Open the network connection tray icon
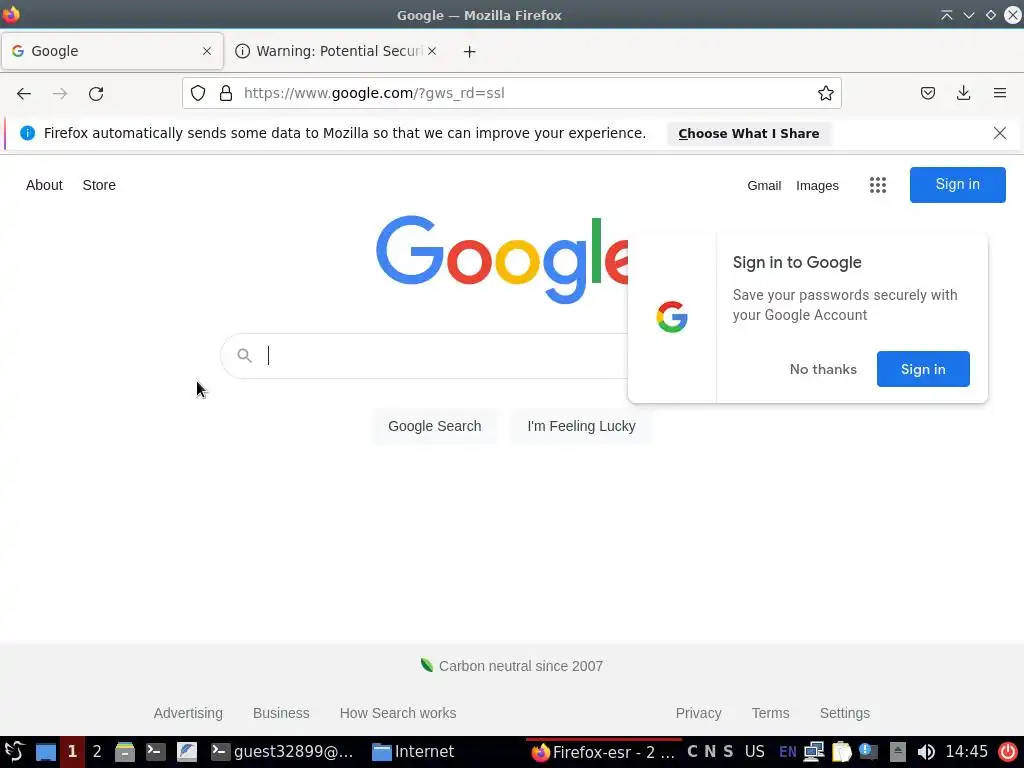This screenshot has width=1024, height=768. pos(814,752)
